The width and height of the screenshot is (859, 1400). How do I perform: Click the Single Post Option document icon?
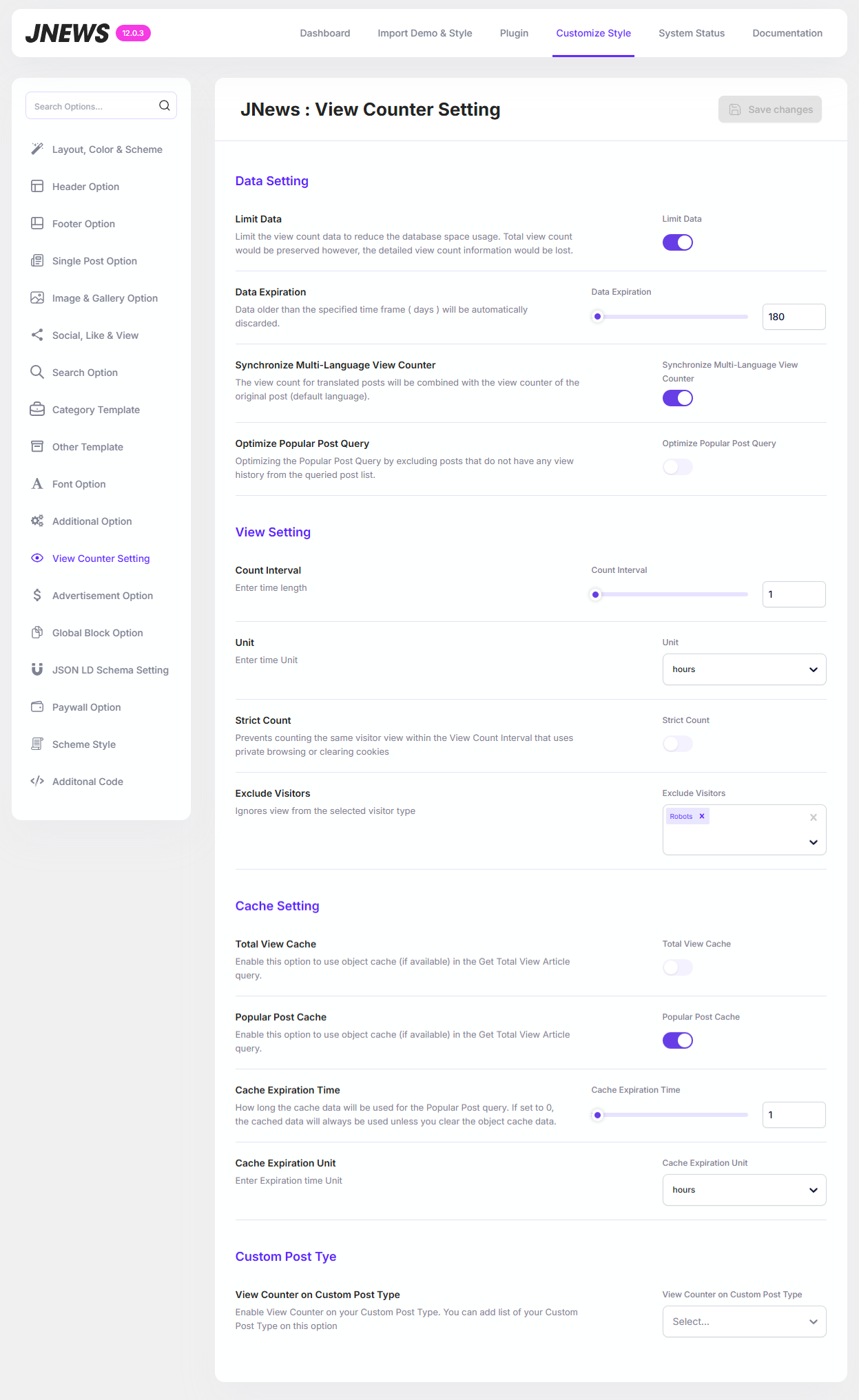click(x=37, y=260)
